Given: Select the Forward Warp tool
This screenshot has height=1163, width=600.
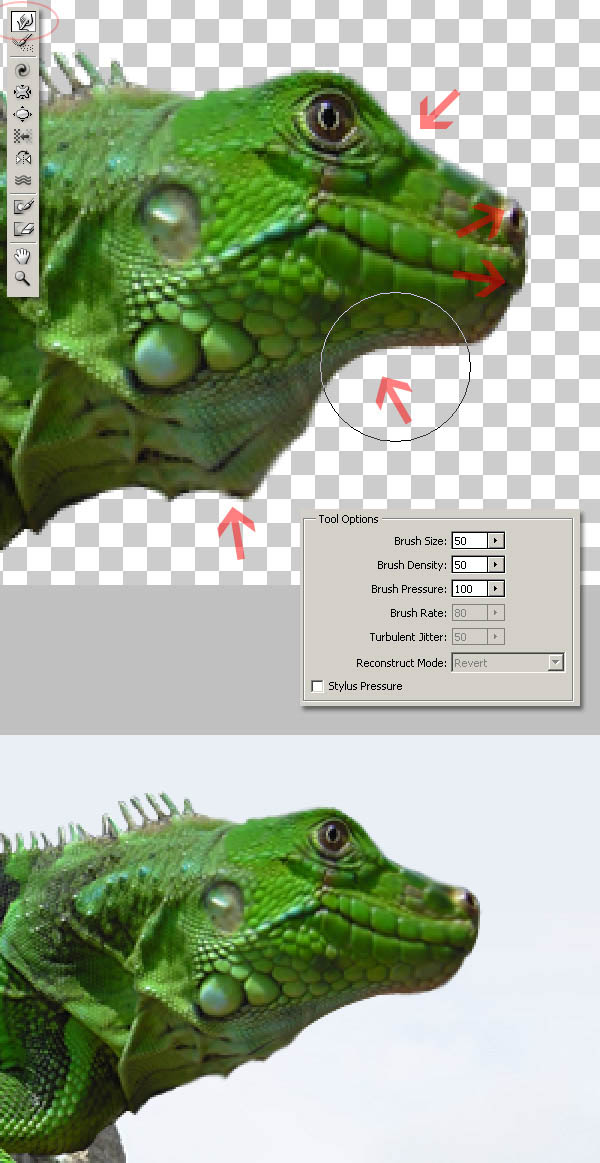Looking at the screenshot, I should point(23,20).
